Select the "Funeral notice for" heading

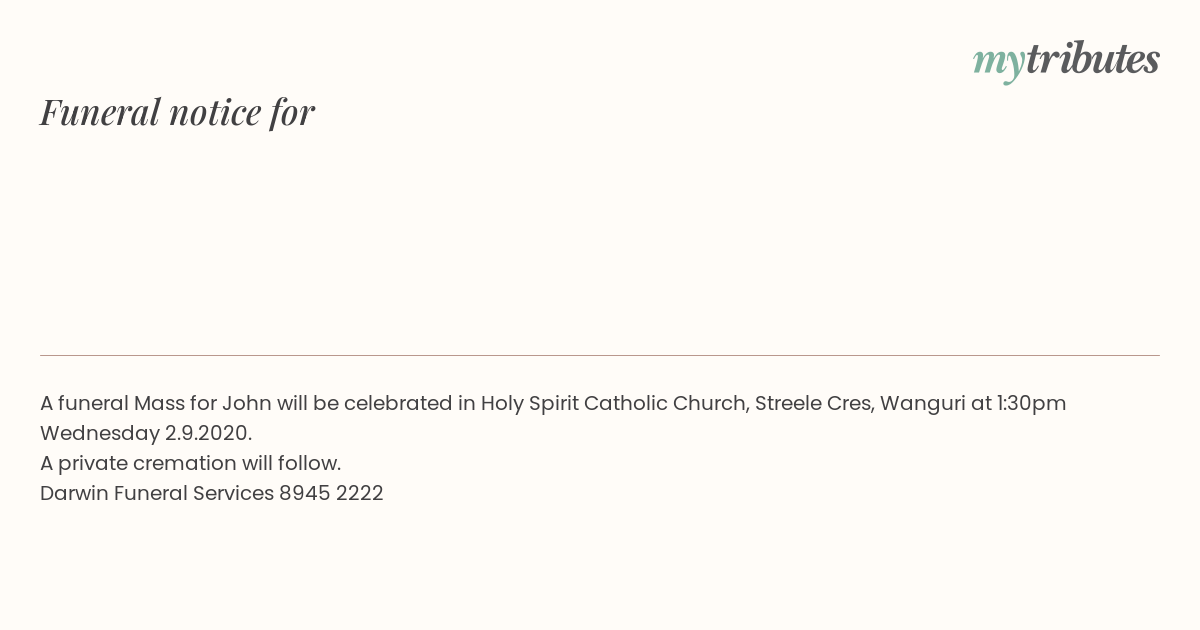tap(177, 112)
